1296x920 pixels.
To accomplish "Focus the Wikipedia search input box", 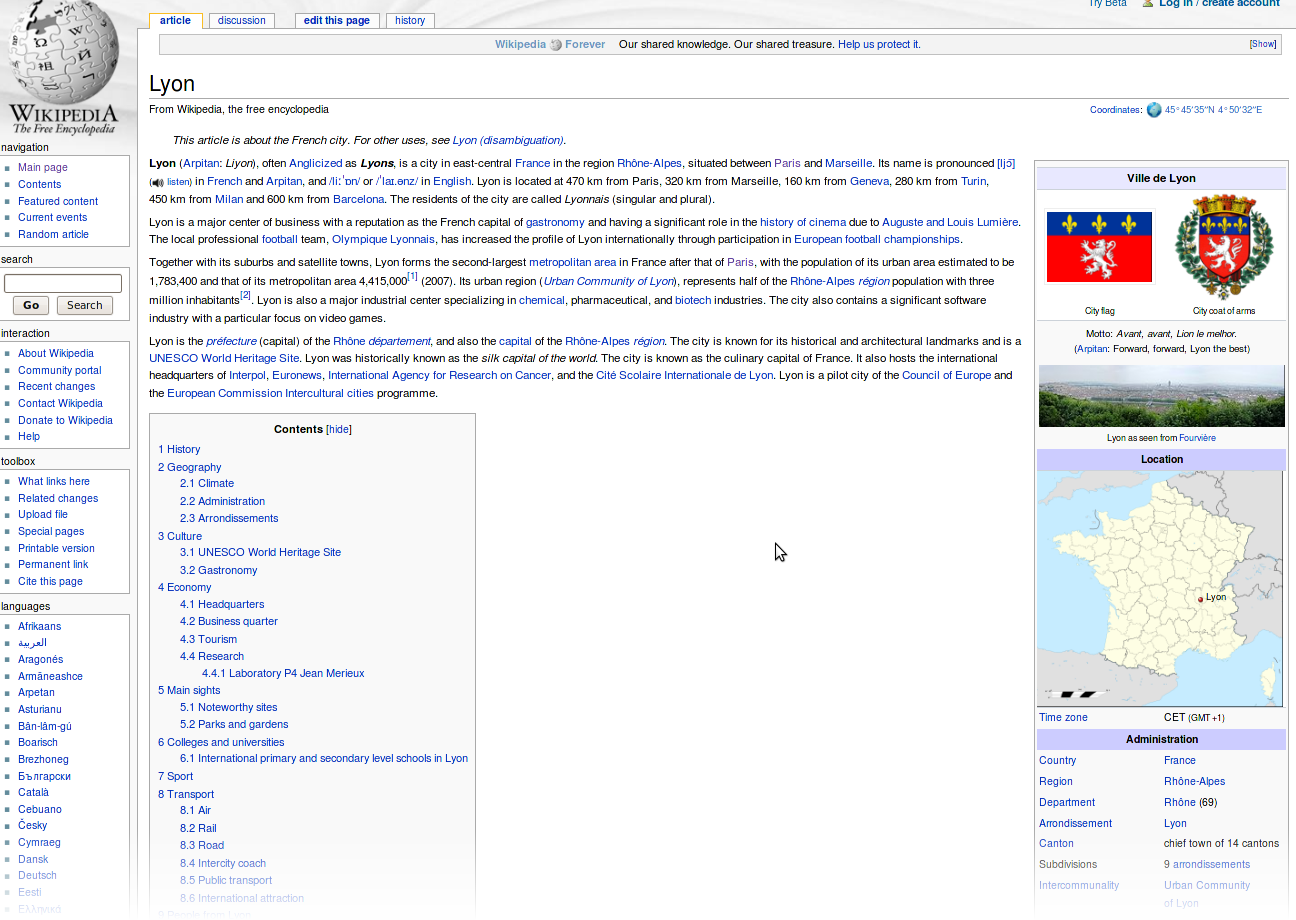I will pyautogui.click(x=63, y=283).
